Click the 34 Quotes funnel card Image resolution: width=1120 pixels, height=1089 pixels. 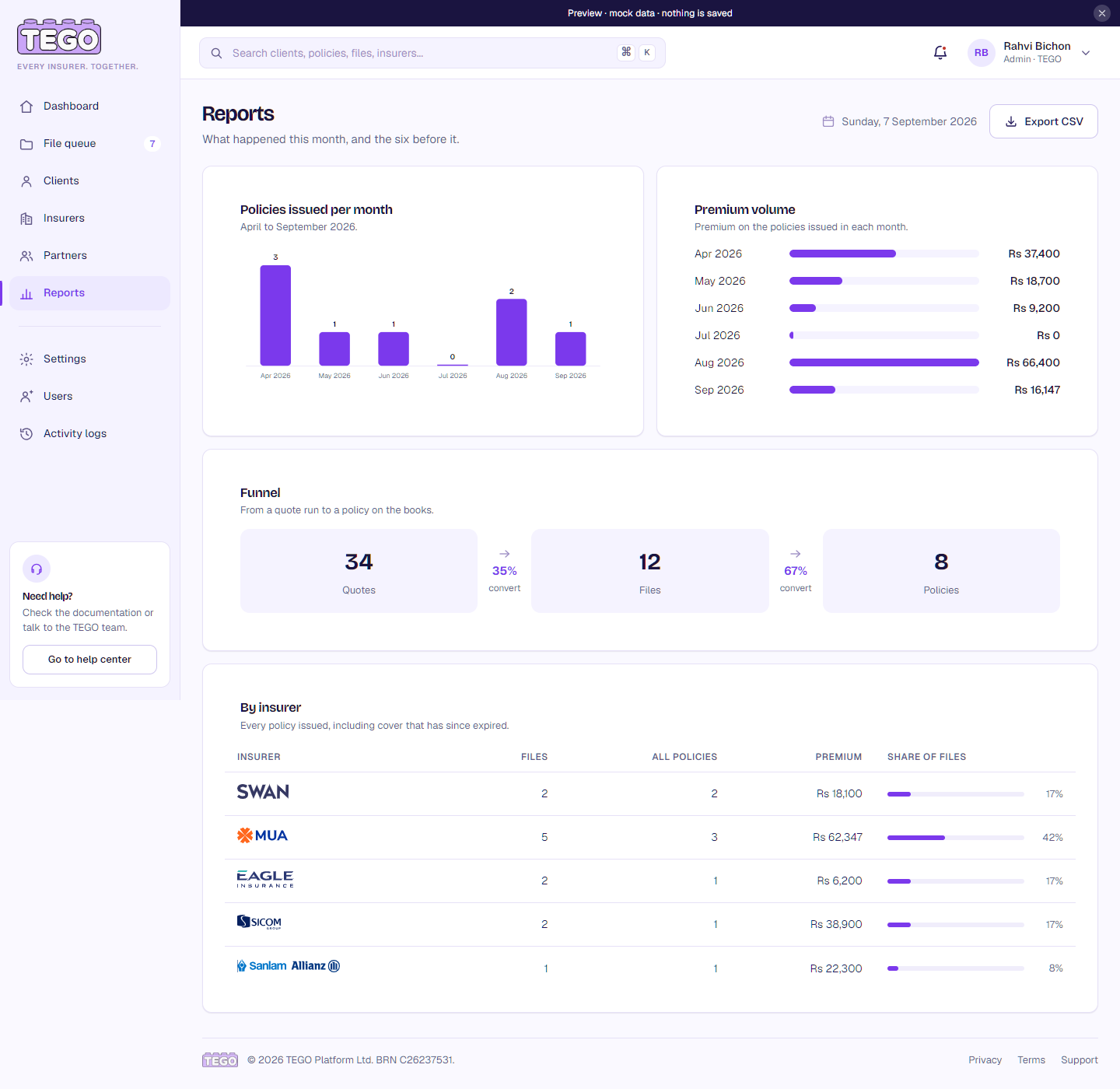[359, 571]
